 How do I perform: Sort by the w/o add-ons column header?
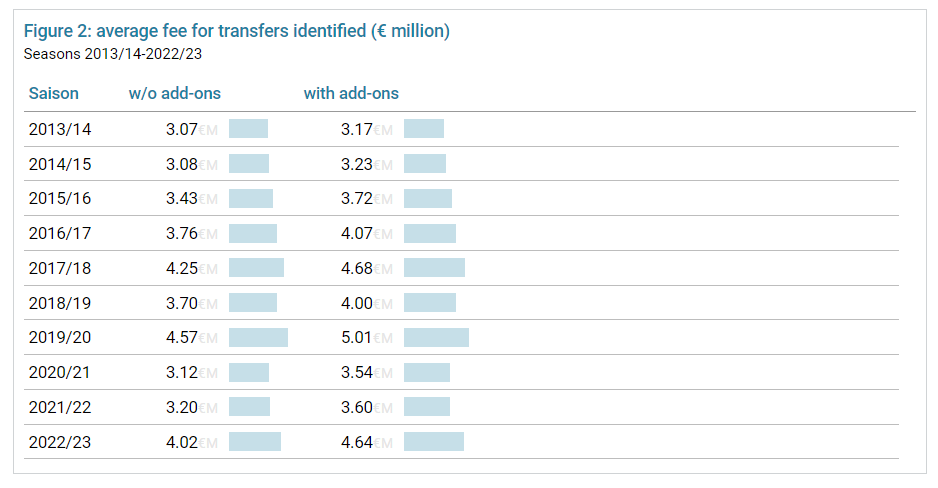[x=175, y=93]
